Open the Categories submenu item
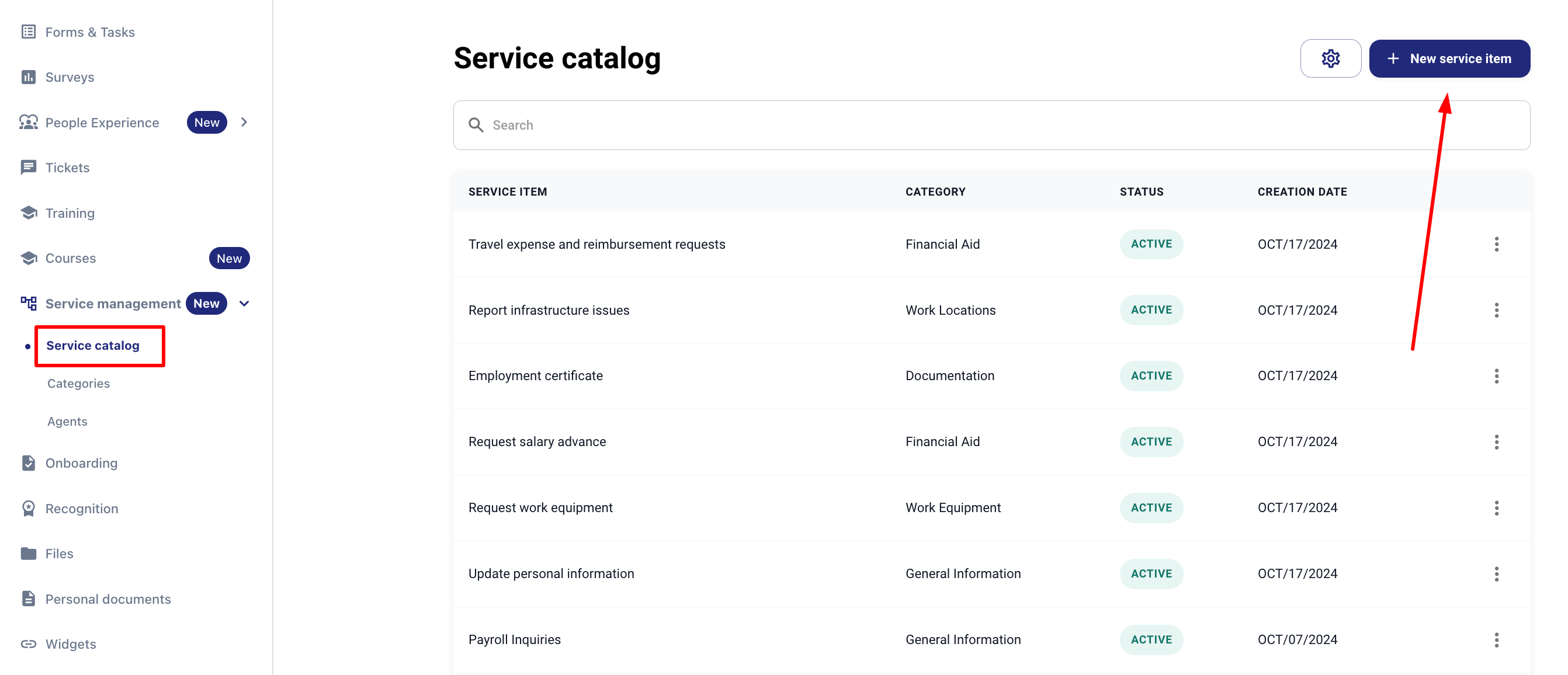 click(78, 384)
